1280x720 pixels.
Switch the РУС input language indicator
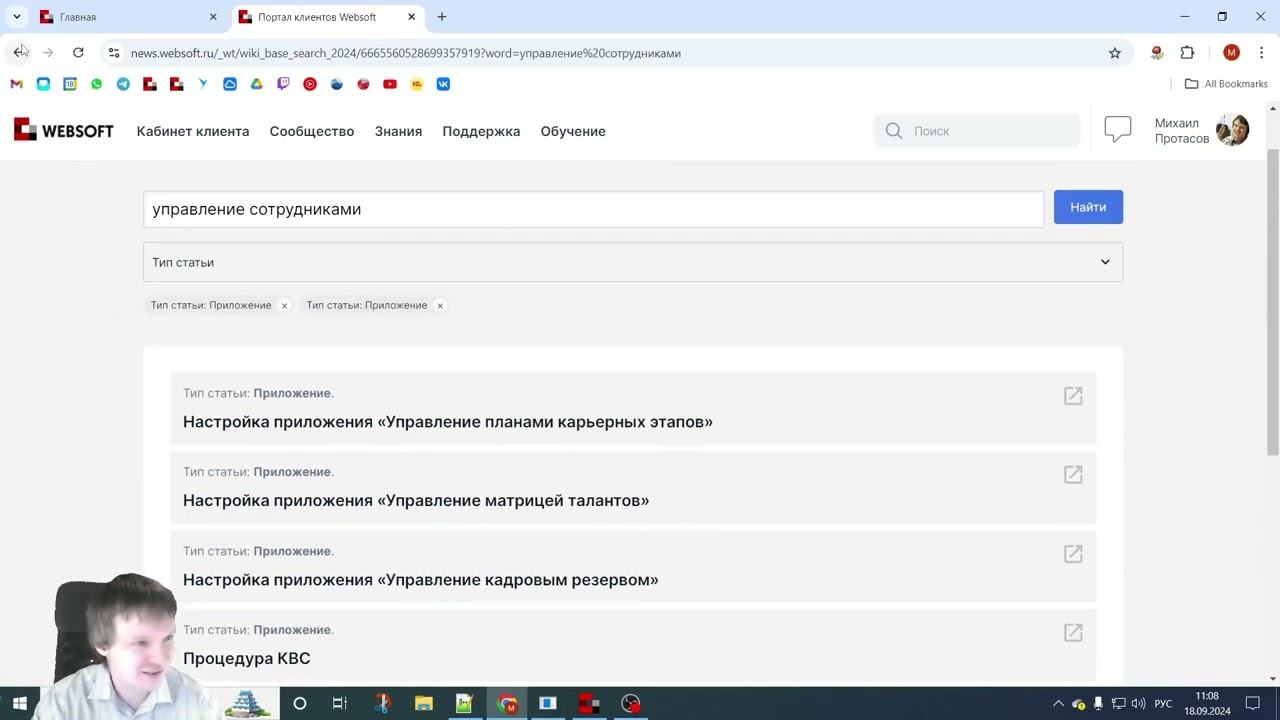[x=1163, y=704]
